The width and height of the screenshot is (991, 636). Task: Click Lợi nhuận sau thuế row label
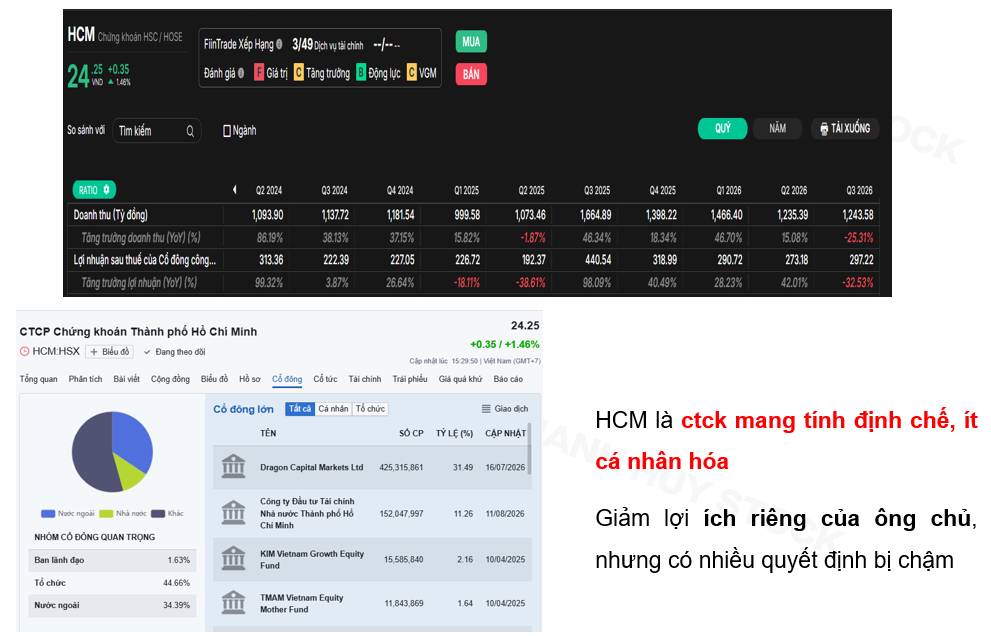pos(144,260)
